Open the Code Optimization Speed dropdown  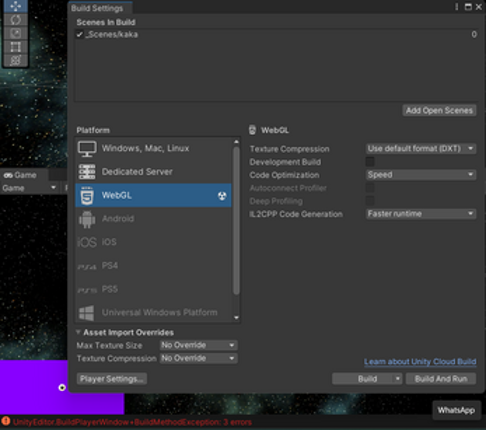coord(421,175)
